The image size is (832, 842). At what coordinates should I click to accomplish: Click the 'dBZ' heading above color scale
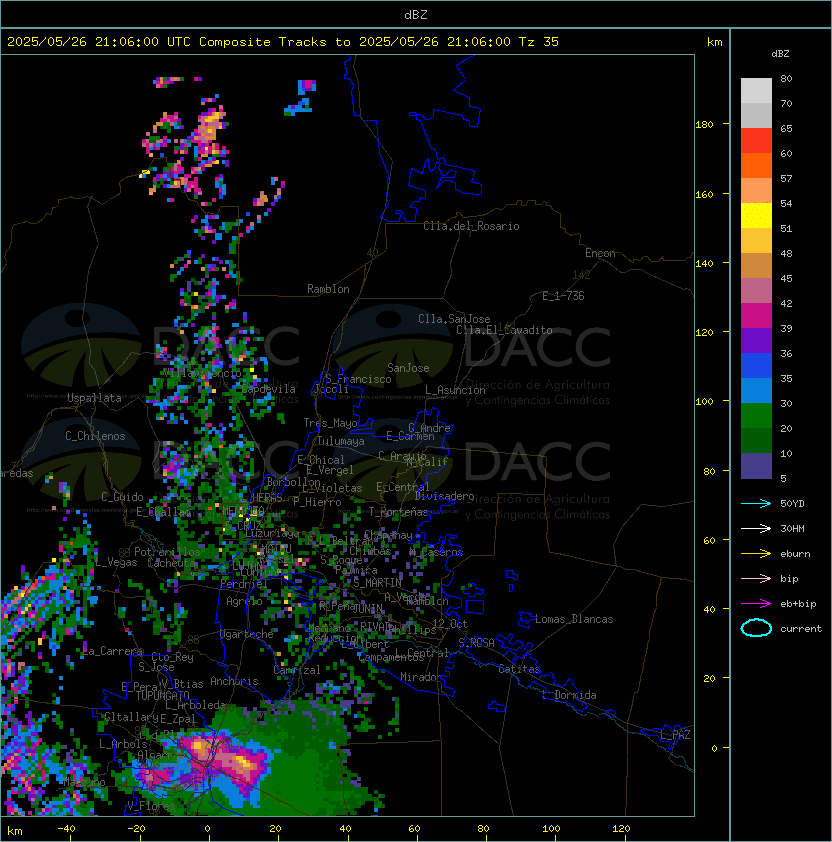780,54
